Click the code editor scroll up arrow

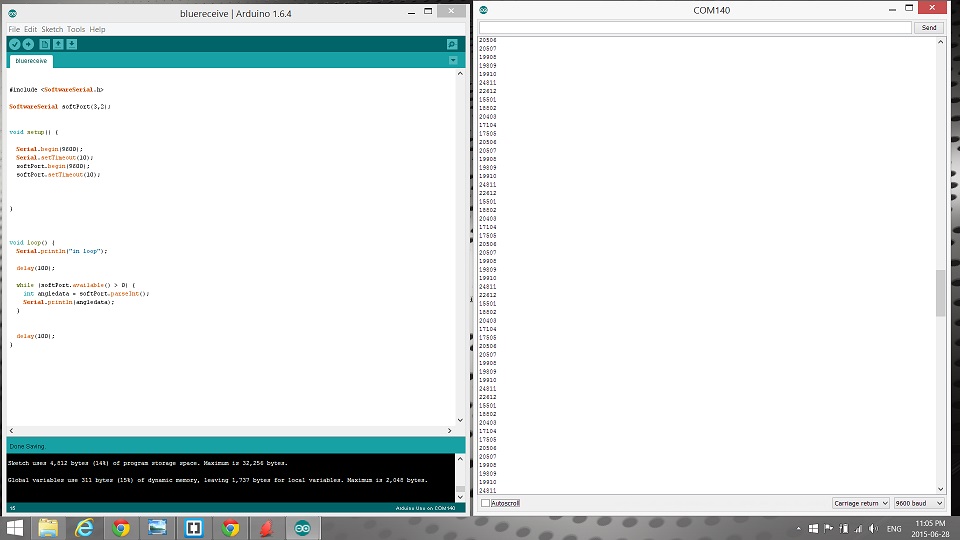click(460, 73)
